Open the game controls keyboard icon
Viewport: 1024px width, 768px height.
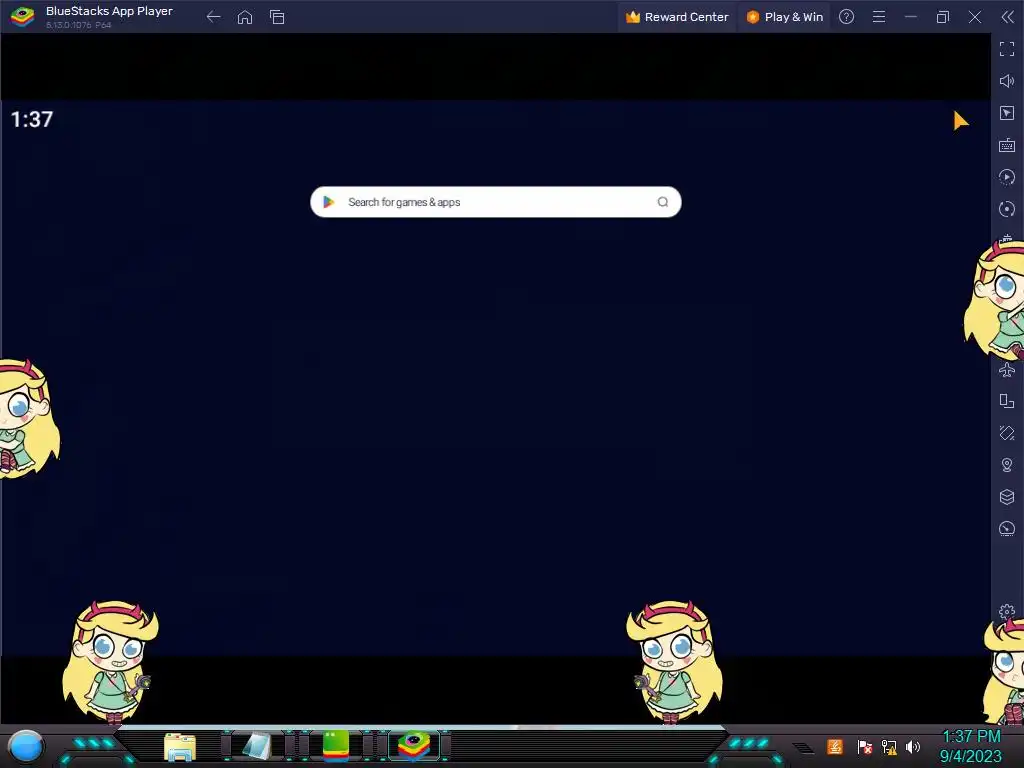click(1007, 145)
